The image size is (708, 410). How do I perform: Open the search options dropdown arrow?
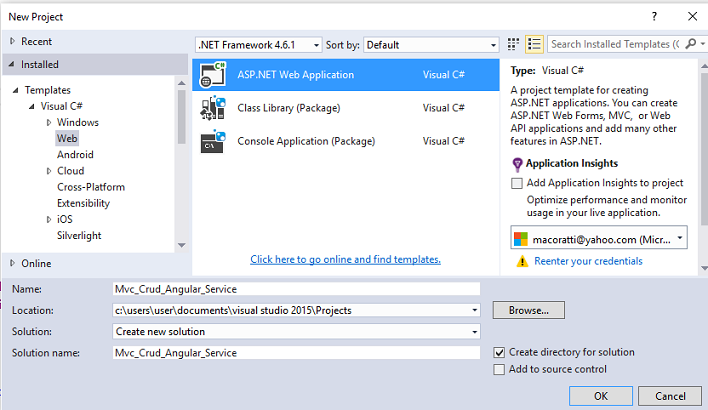[x=703, y=44]
